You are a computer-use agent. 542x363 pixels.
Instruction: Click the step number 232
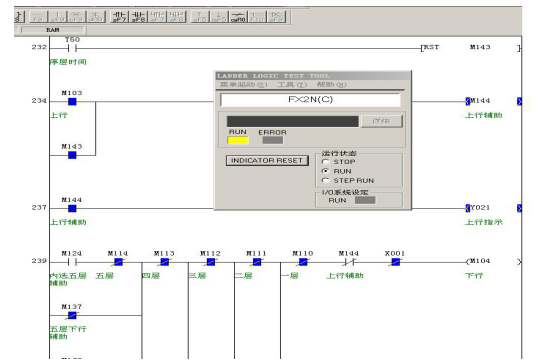coord(39,47)
